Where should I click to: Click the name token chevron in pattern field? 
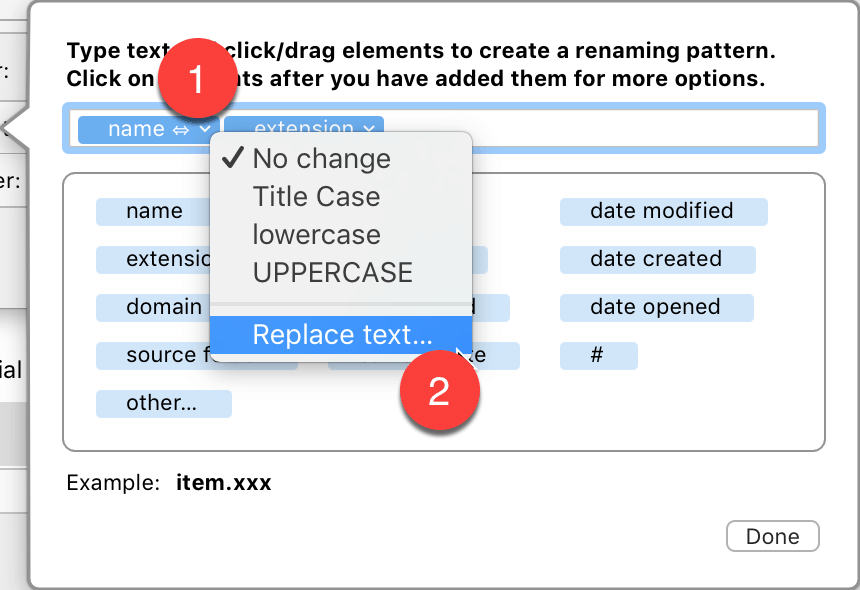click(x=205, y=129)
